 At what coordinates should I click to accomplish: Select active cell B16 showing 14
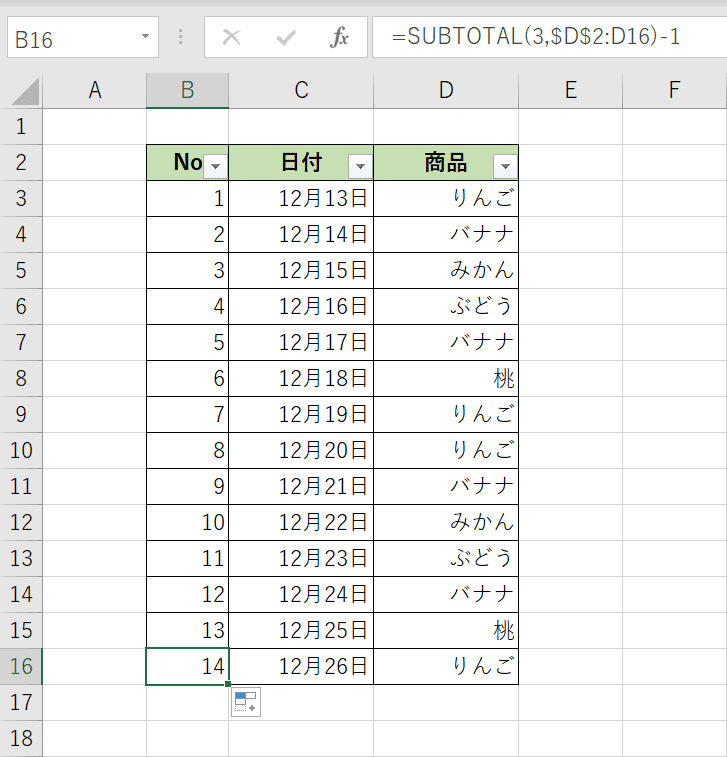click(187, 667)
